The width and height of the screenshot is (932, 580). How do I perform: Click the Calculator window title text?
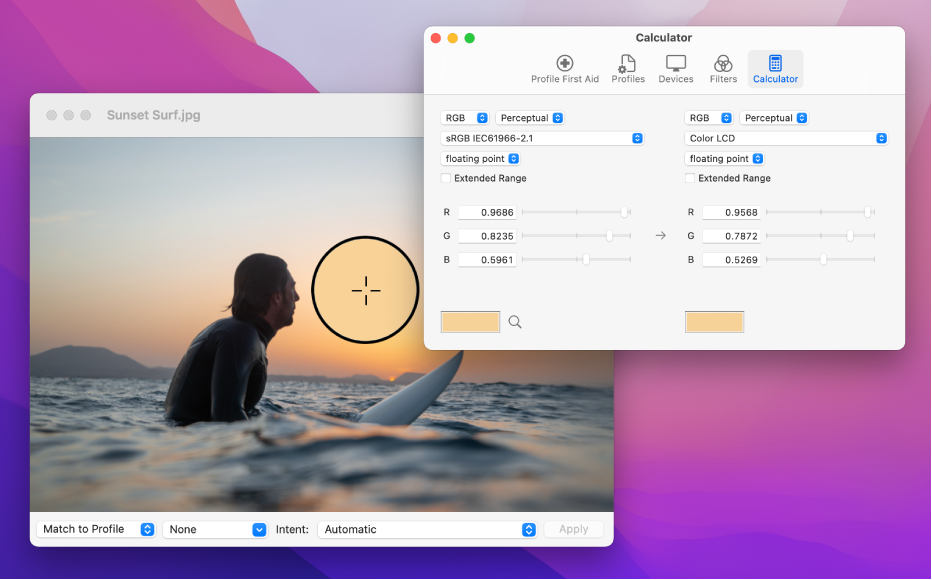[663, 37]
